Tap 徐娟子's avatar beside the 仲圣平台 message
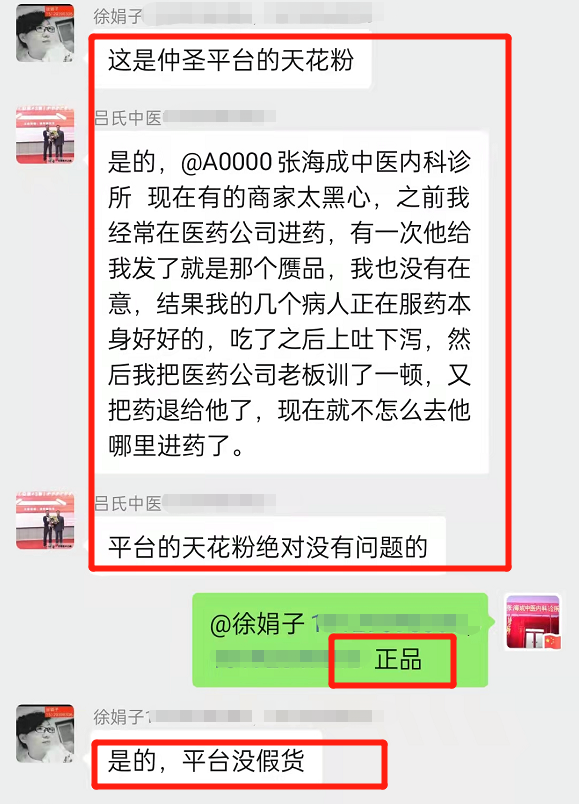Image resolution: width=579 pixels, height=804 pixels. 45,33
